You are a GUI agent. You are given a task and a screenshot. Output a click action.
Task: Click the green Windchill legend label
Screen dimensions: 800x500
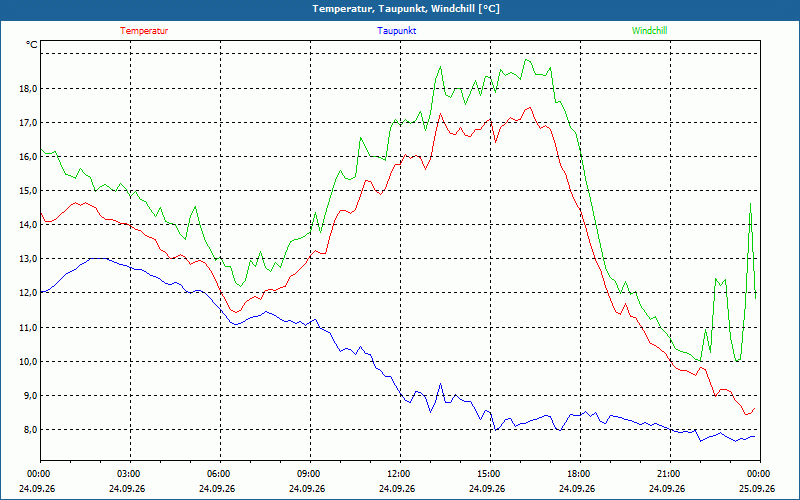click(x=649, y=31)
